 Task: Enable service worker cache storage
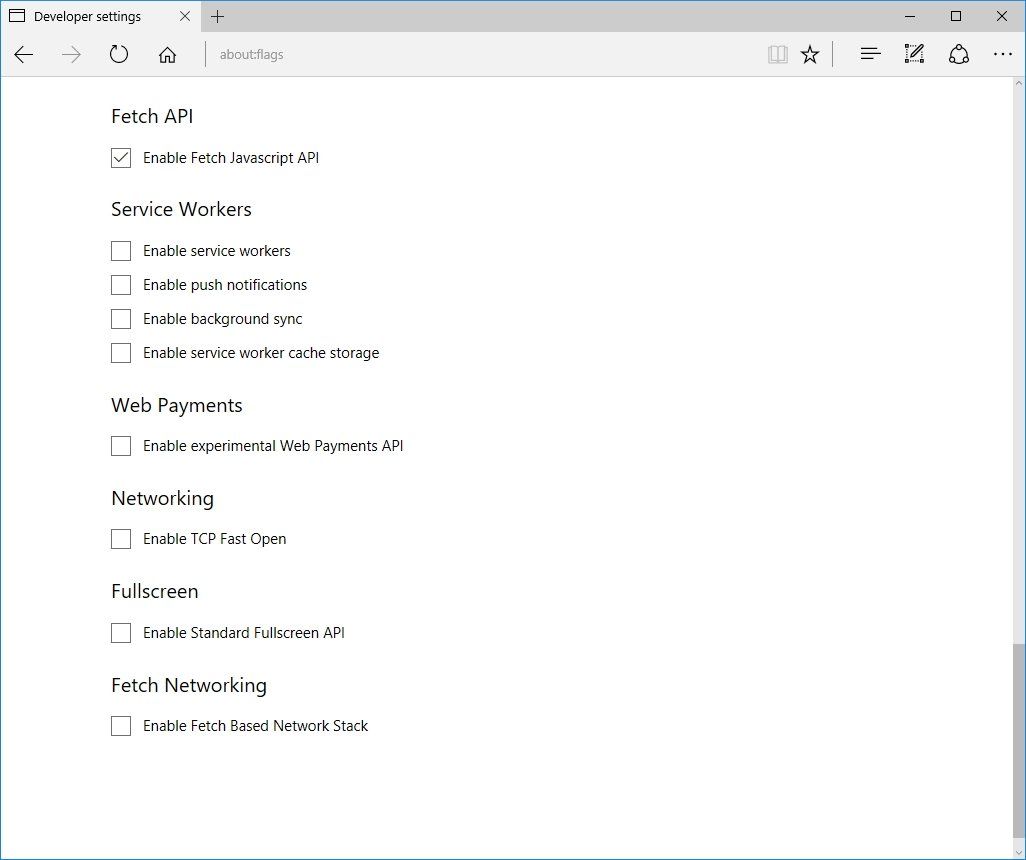tap(121, 353)
